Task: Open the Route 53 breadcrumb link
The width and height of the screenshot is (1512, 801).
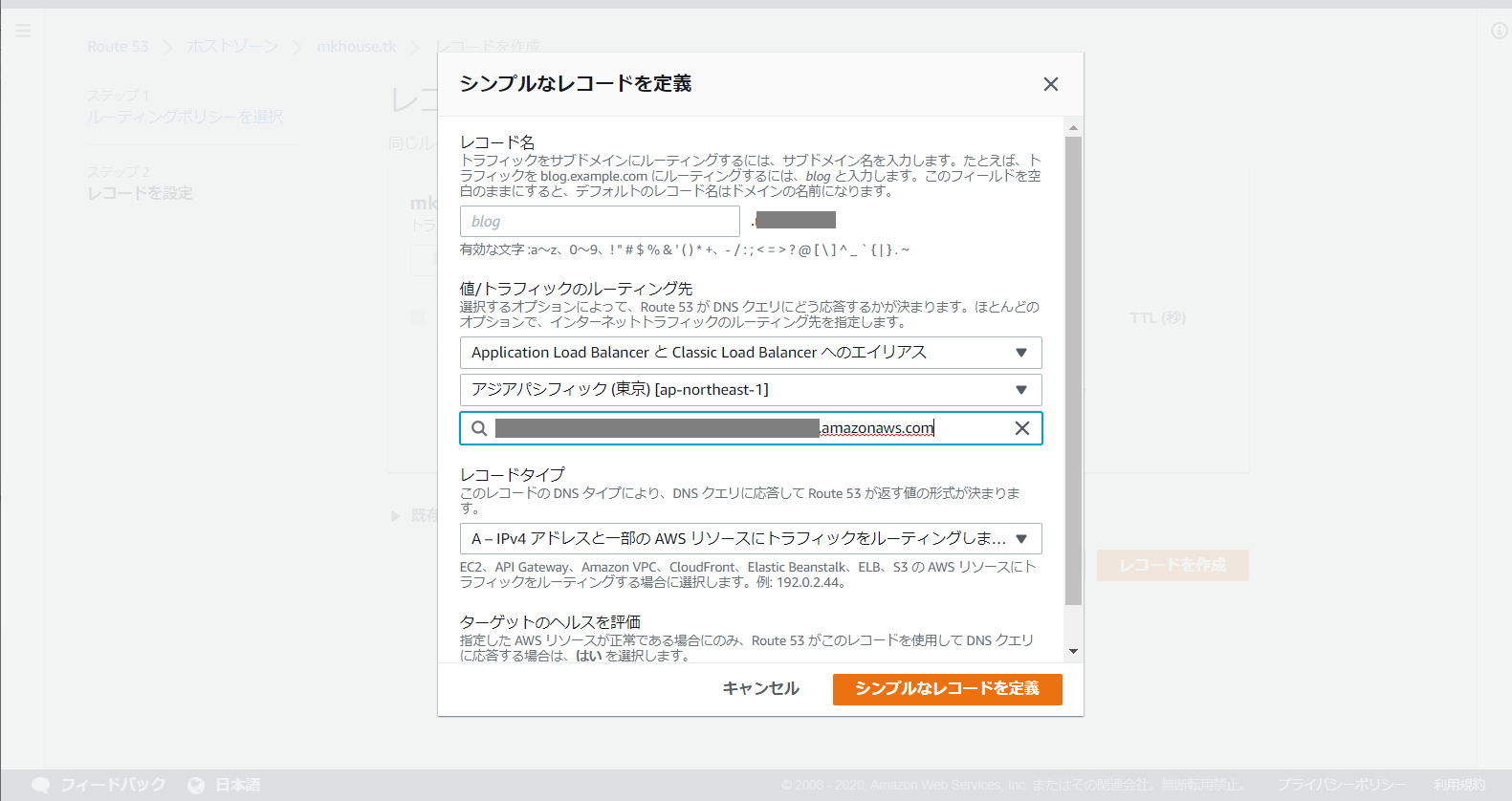Action: (118, 47)
